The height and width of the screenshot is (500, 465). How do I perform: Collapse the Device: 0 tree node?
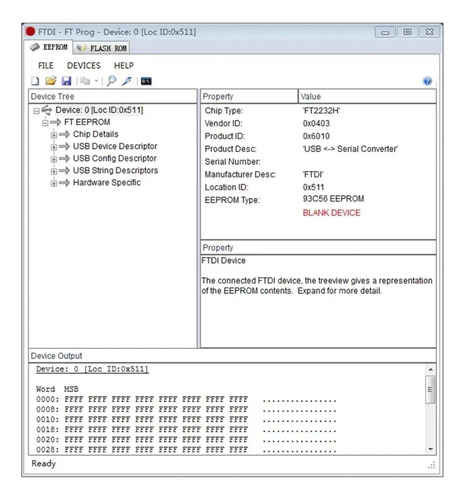[36, 111]
